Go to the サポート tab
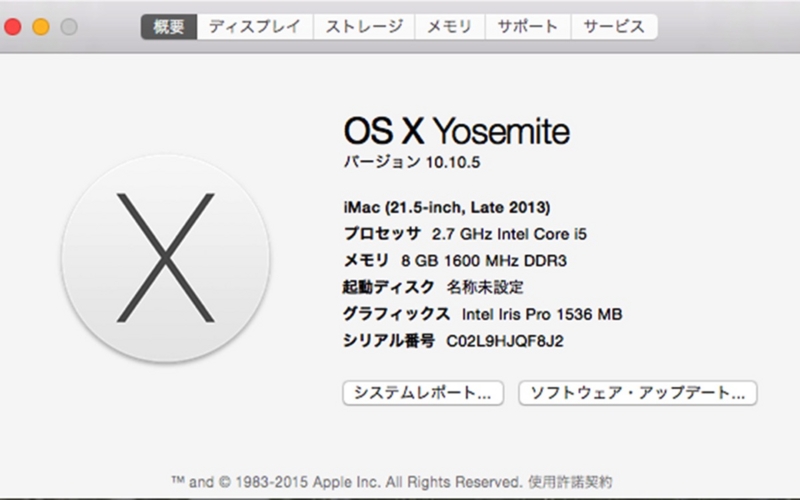The height and width of the screenshot is (500, 800). pos(528,27)
